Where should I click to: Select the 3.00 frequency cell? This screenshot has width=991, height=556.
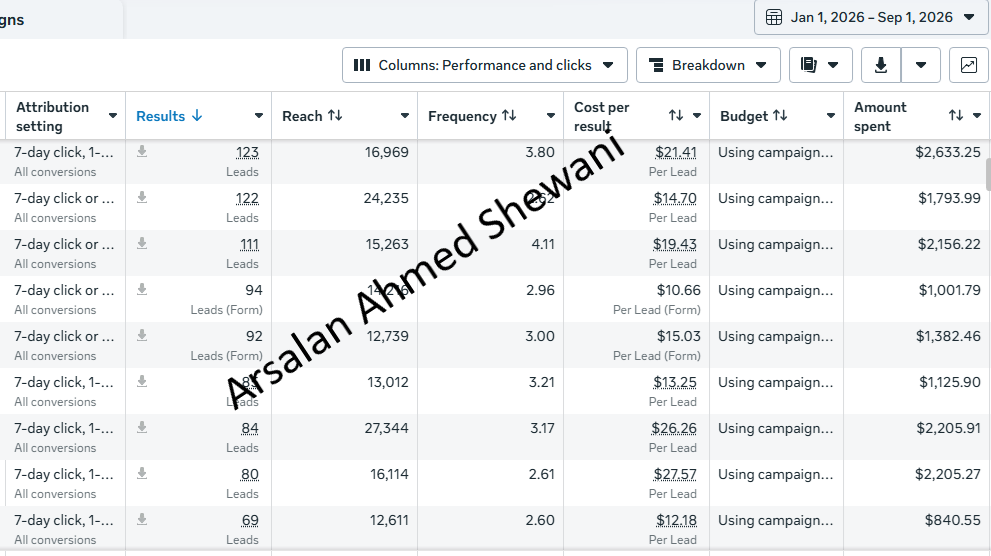point(540,336)
